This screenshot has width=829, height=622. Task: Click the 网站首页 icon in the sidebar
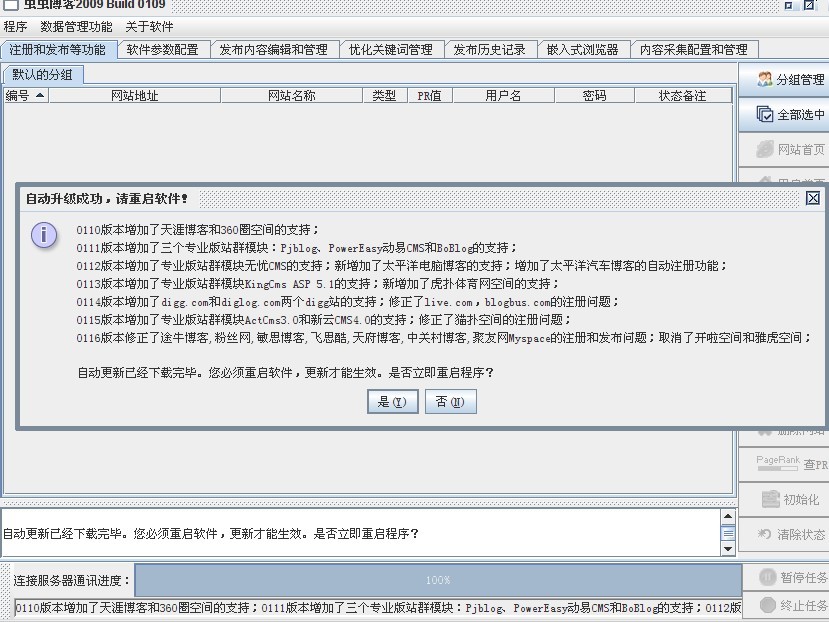point(764,149)
